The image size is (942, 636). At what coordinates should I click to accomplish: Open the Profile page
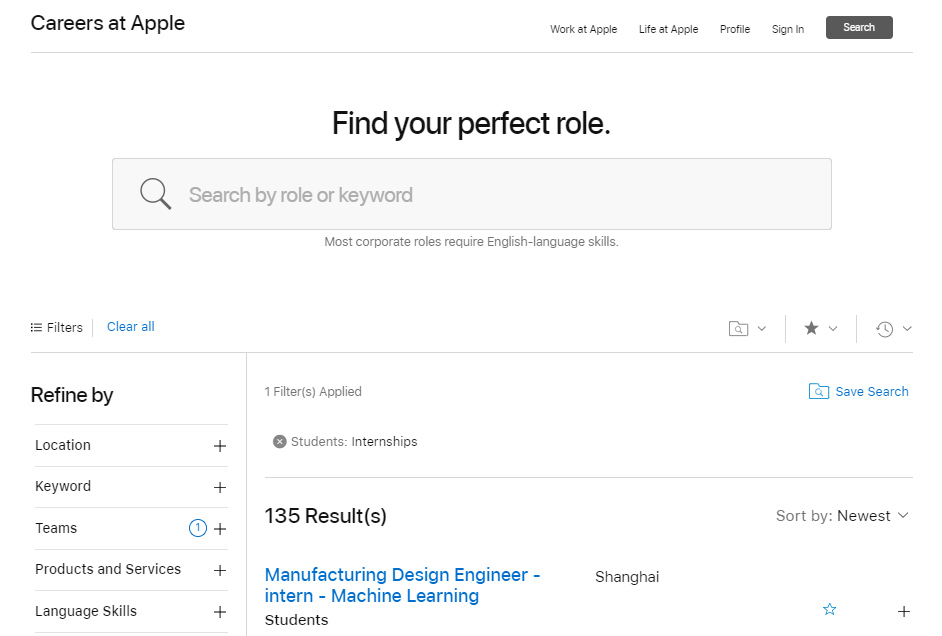735,29
